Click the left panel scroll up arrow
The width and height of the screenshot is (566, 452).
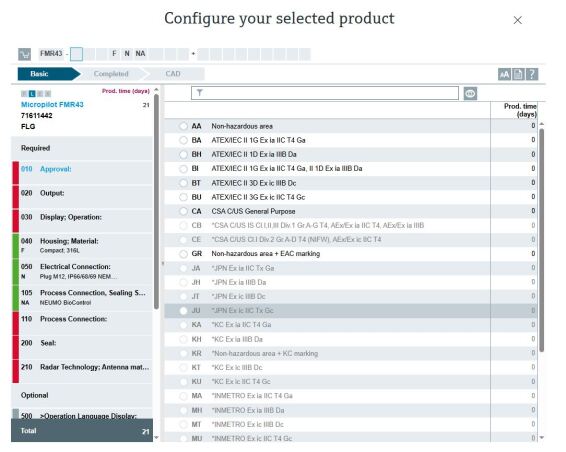pos(156,89)
